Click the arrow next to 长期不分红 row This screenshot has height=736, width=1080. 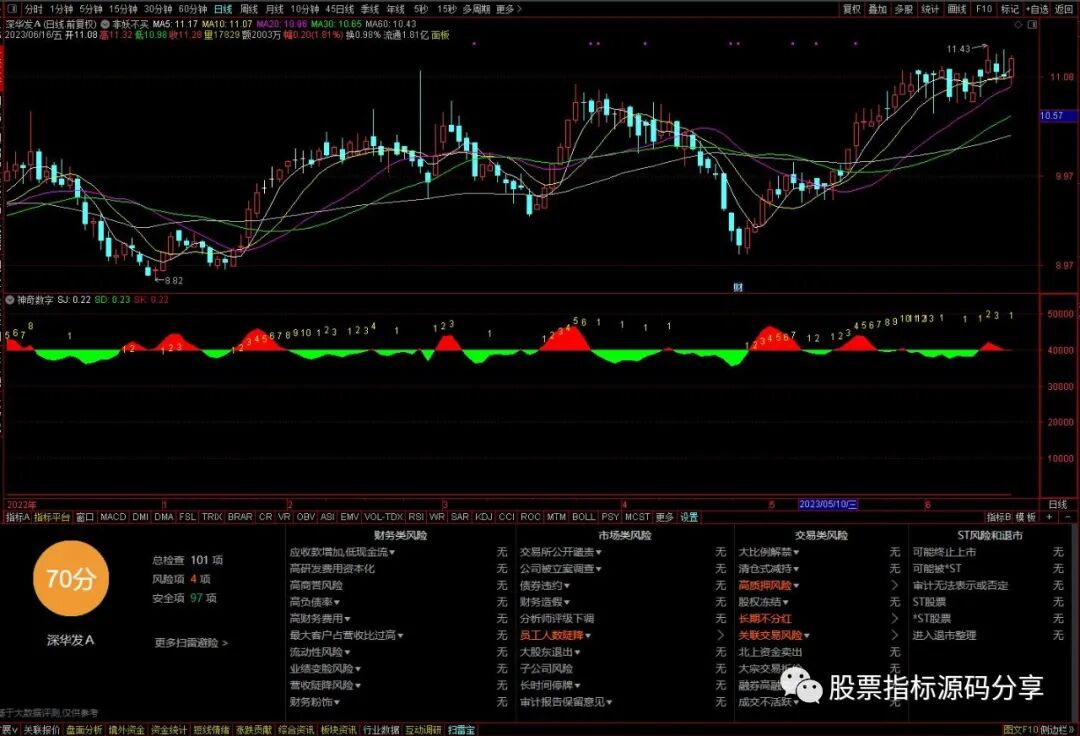point(895,618)
